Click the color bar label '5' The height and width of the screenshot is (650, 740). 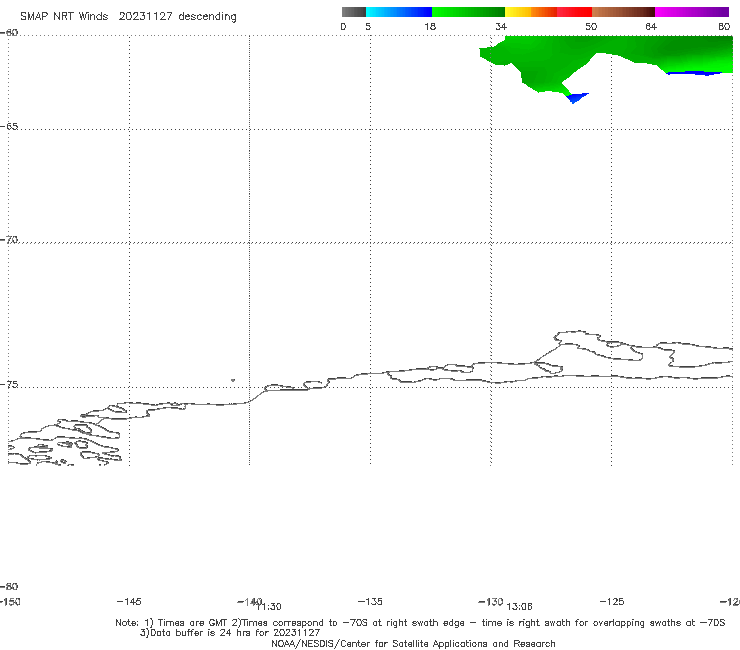368,26
